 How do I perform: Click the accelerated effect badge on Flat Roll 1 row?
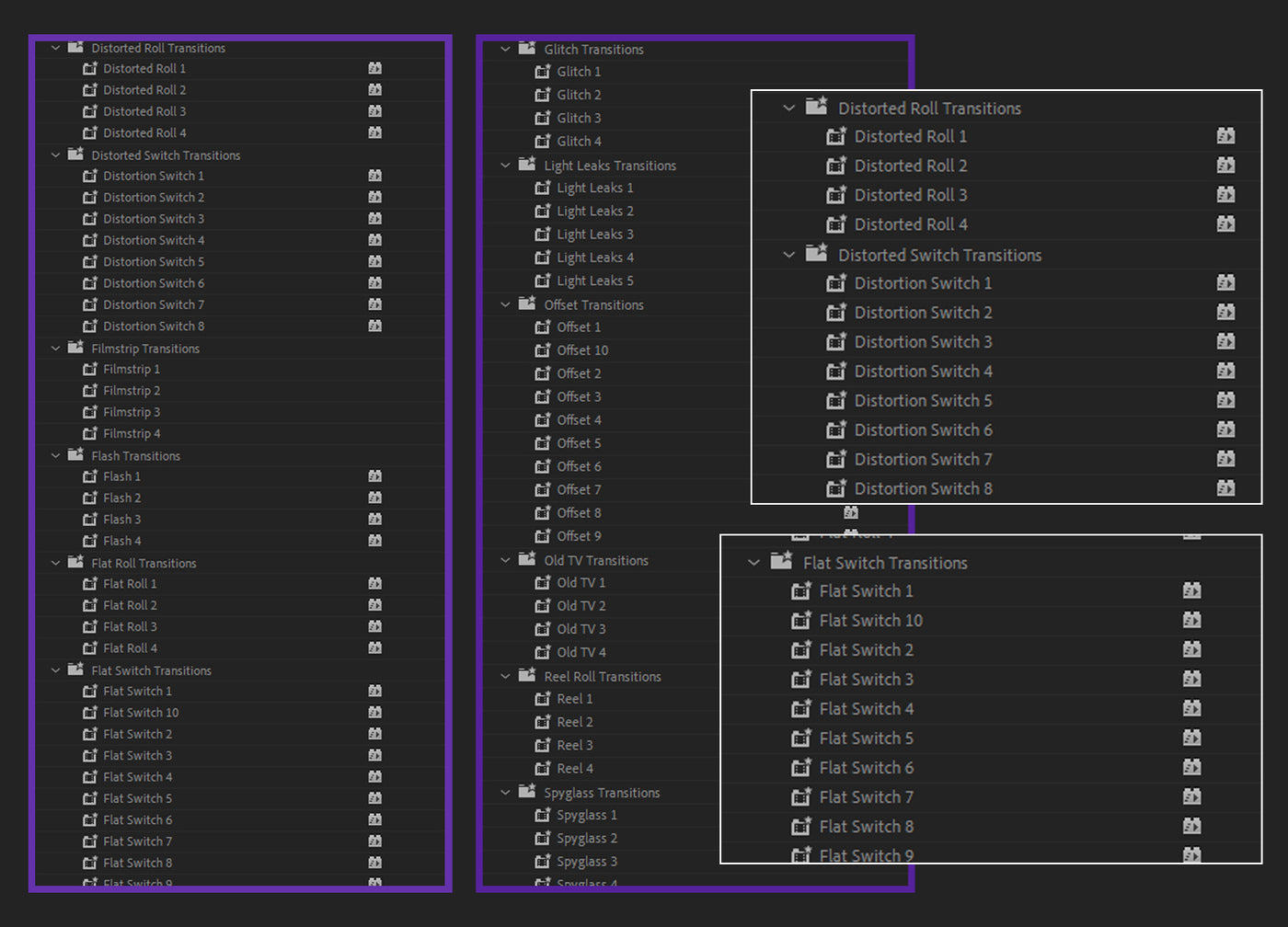[x=375, y=583]
